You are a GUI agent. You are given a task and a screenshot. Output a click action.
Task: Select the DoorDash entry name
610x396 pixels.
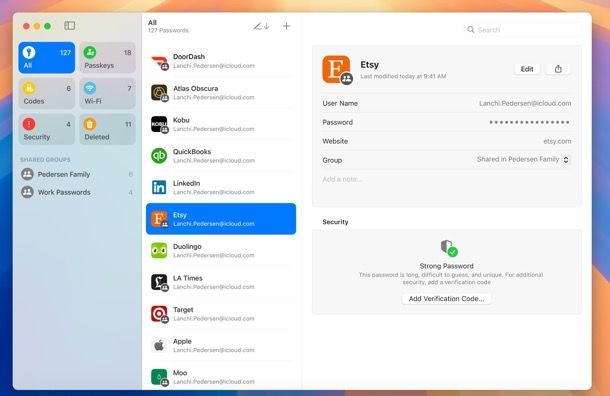(x=189, y=57)
